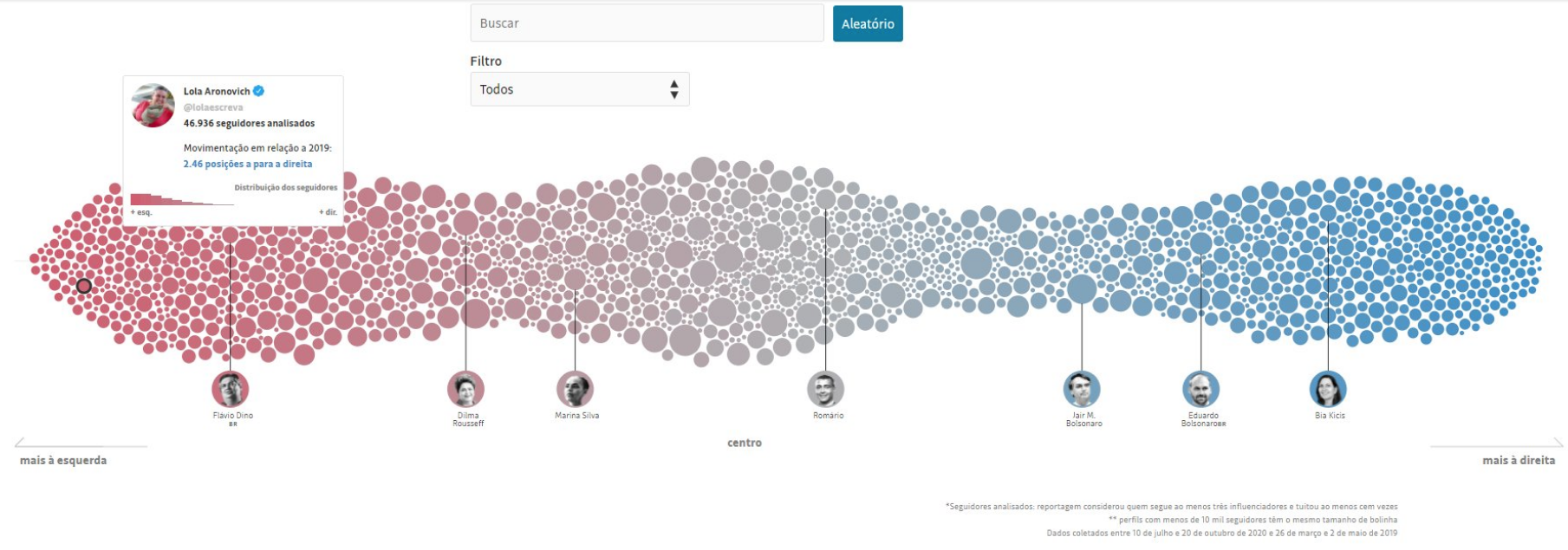Select Jair M. Bolsonaro's portrait
This screenshot has height=550, width=1568.
click(1082, 389)
